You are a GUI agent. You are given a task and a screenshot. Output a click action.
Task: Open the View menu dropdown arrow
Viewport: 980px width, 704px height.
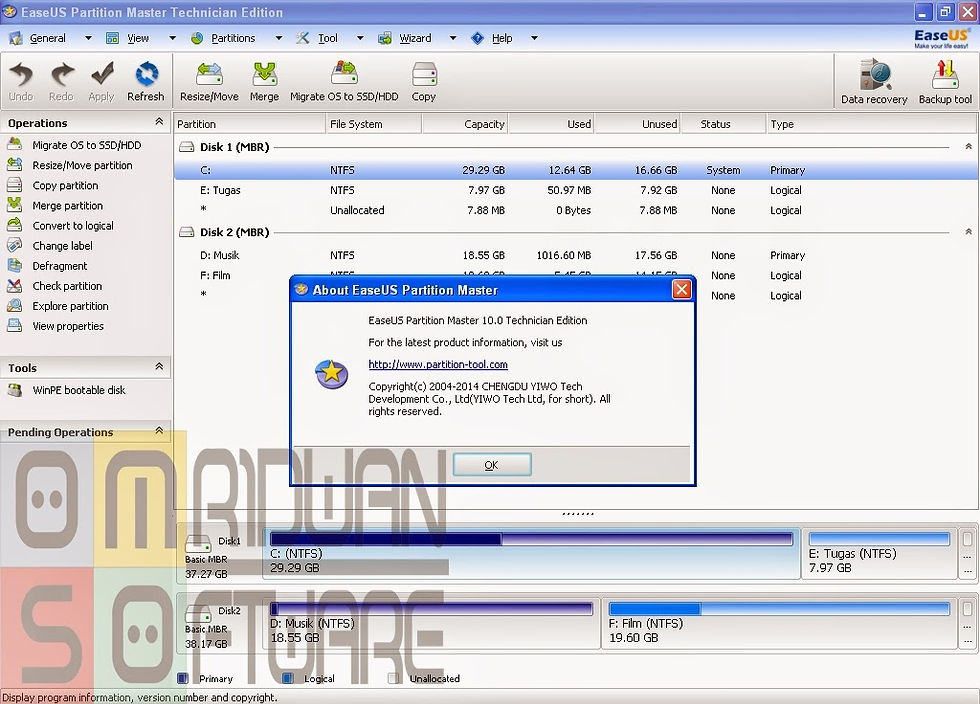pos(172,38)
